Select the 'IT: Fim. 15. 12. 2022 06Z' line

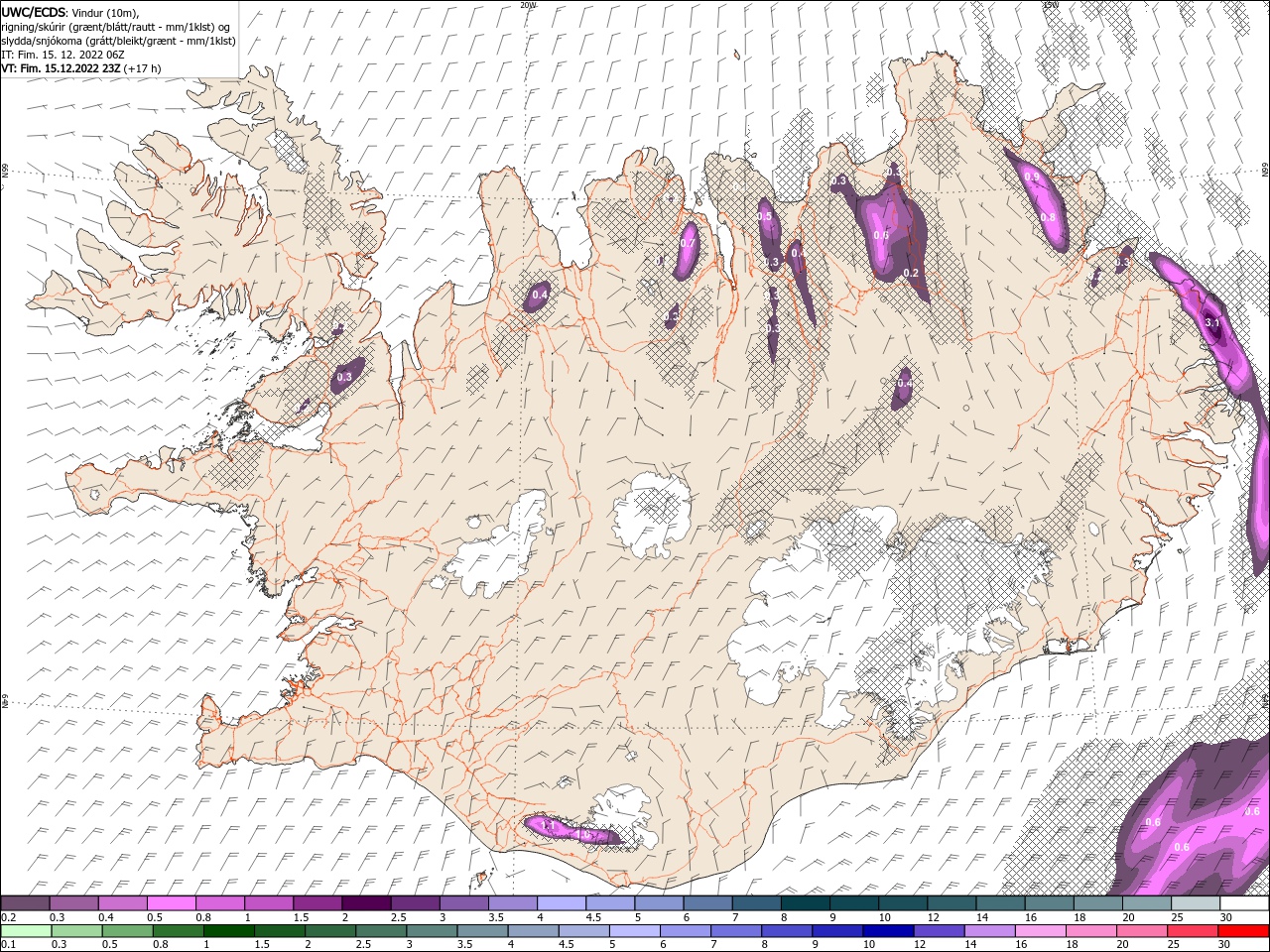click(x=63, y=55)
